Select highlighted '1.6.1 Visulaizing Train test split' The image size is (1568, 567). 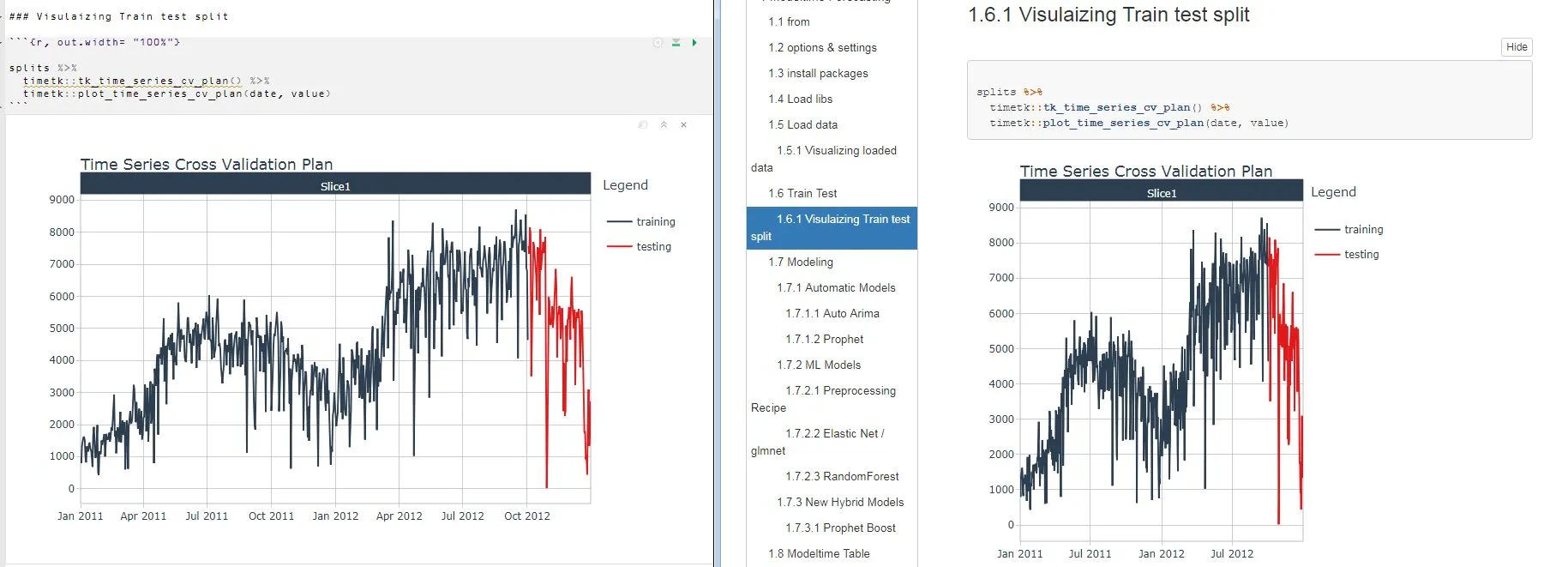pyautogui.click(x=832, y=228)
